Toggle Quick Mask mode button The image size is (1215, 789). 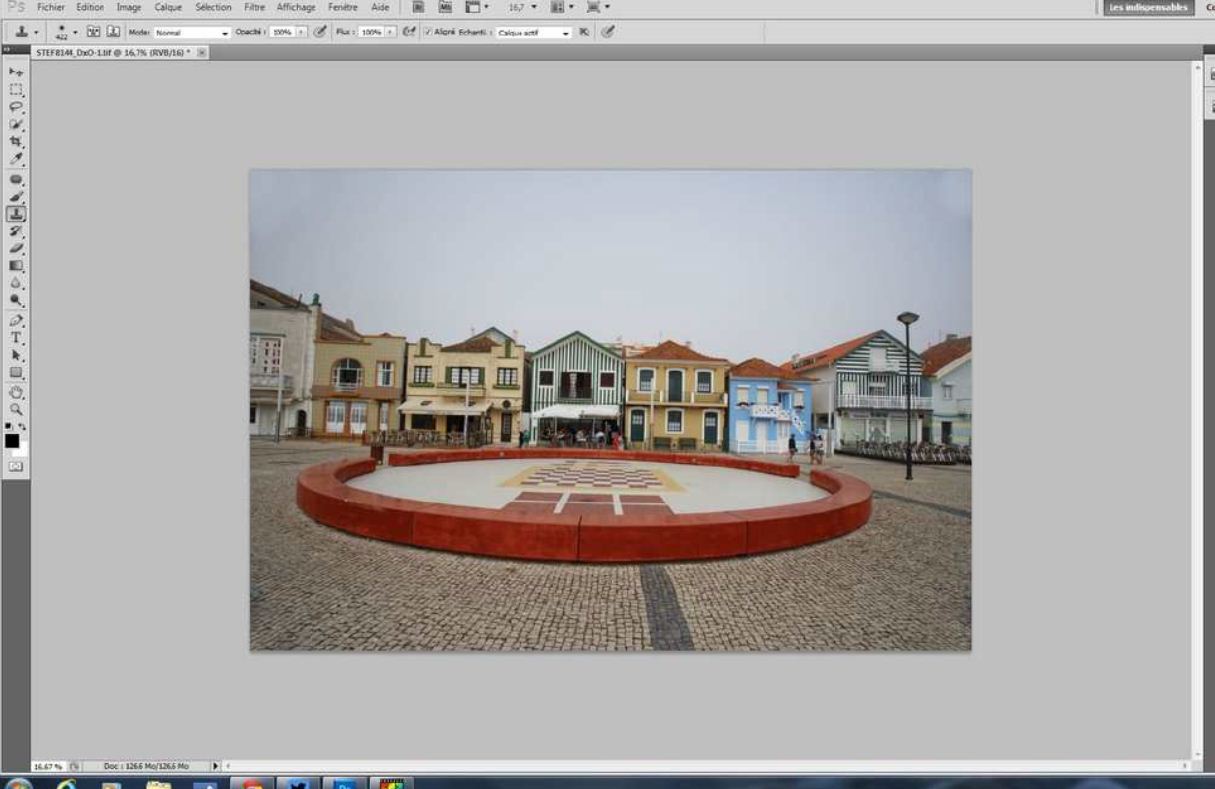[15, 466]
